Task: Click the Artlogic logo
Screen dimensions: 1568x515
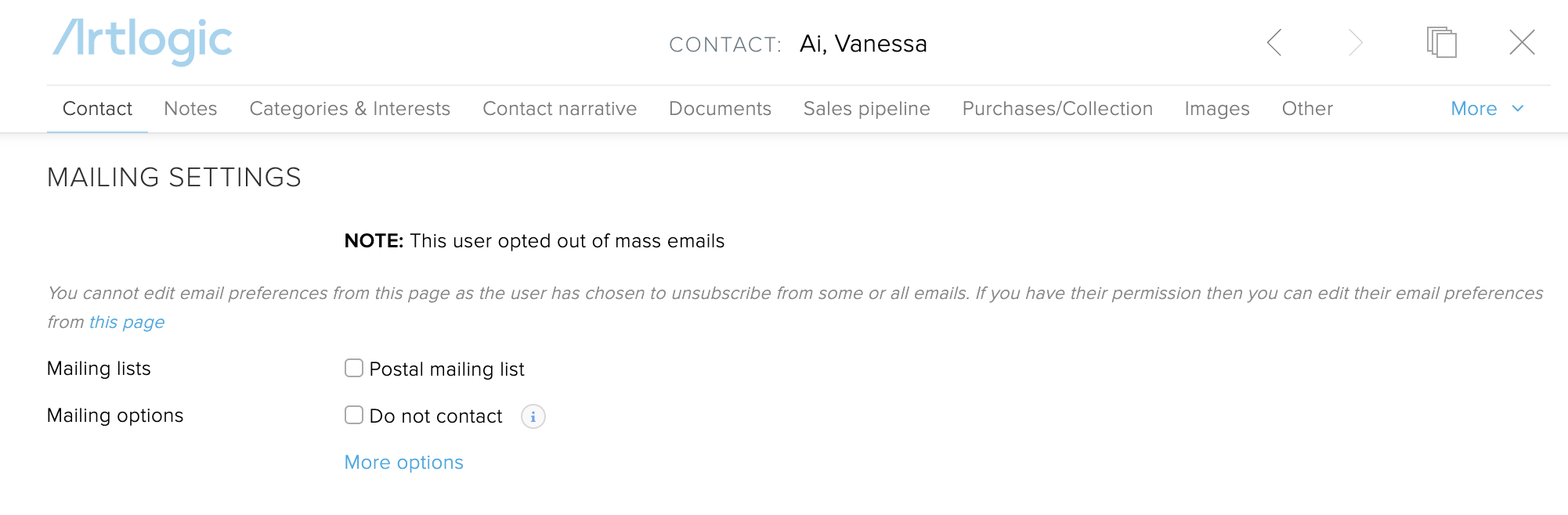Action: [x=143, y=41]
